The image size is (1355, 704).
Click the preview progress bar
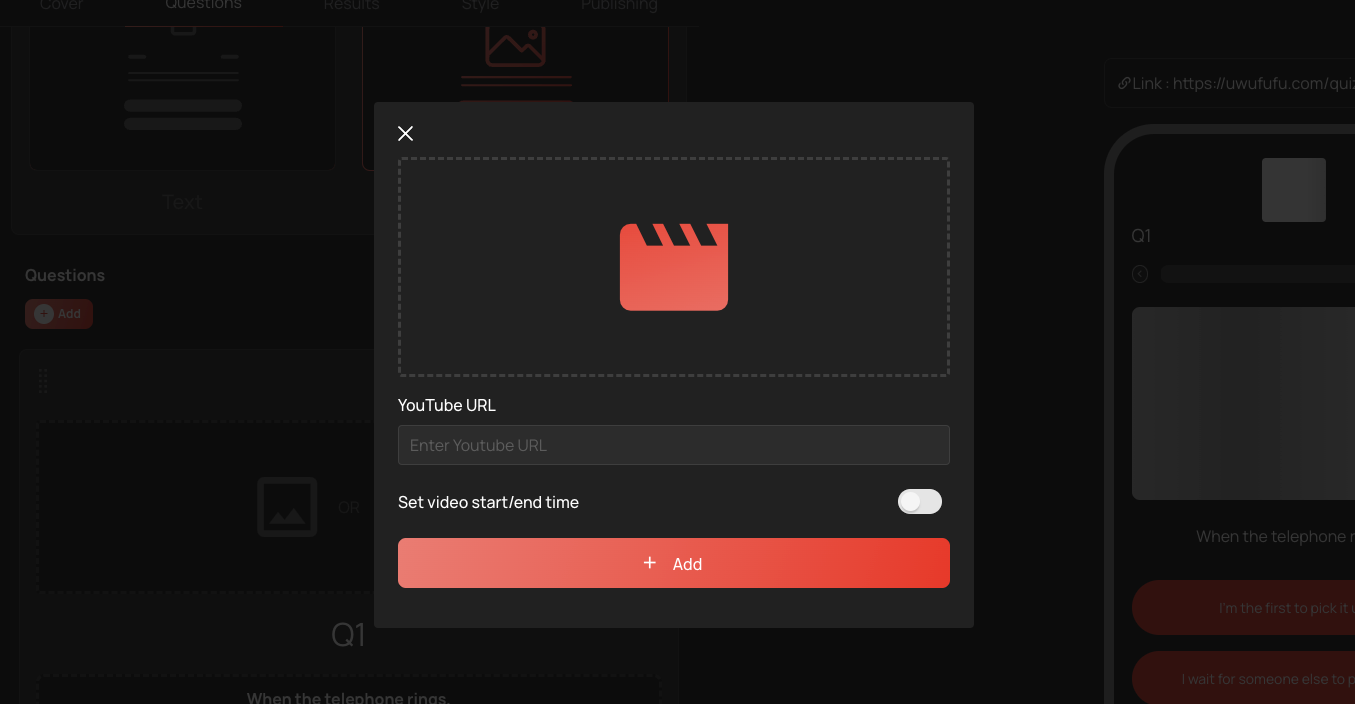(1258, 274)
